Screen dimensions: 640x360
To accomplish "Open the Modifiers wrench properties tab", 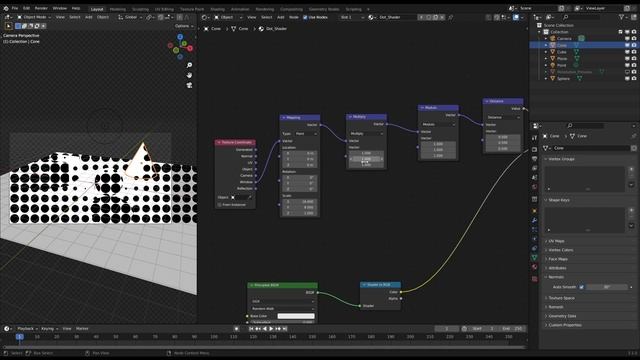I will click(x=535, y=220).
